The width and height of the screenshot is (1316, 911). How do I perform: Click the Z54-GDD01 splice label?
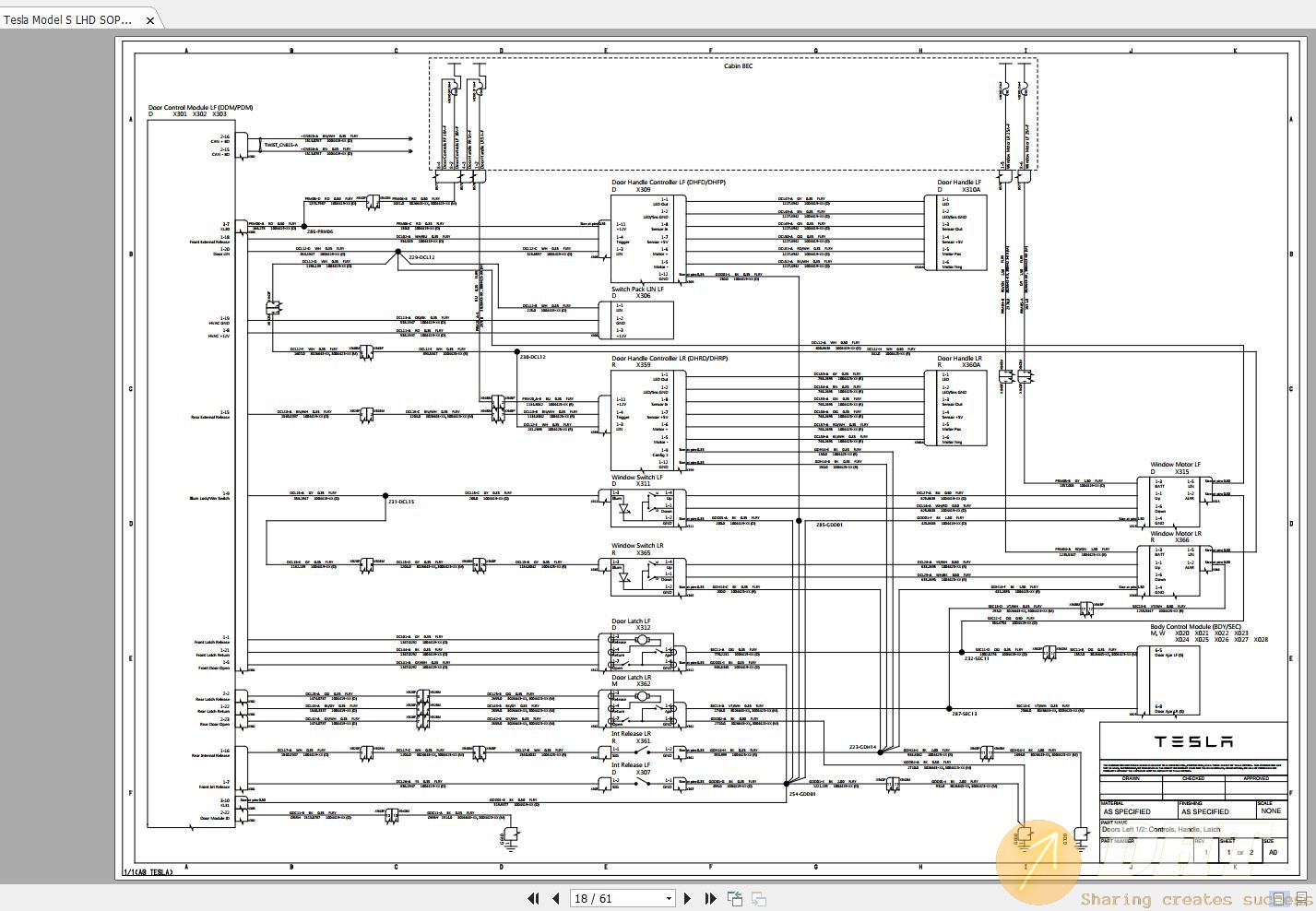point(802,793)
